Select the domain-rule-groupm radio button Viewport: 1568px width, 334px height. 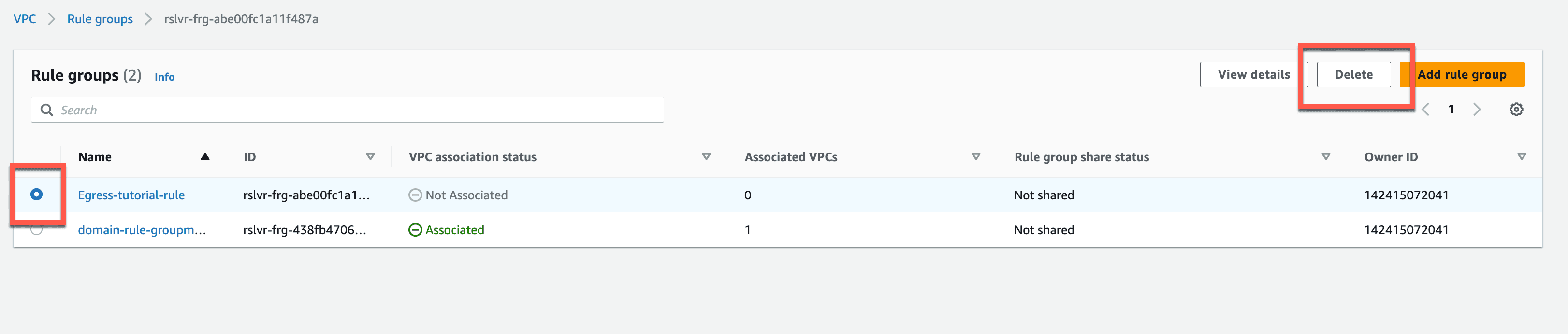(x=37, y=230)
